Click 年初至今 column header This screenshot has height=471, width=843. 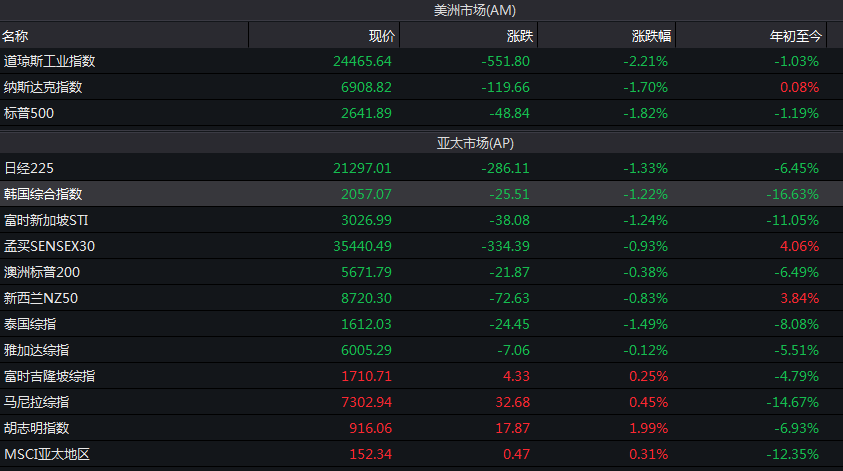click(795, 36)
